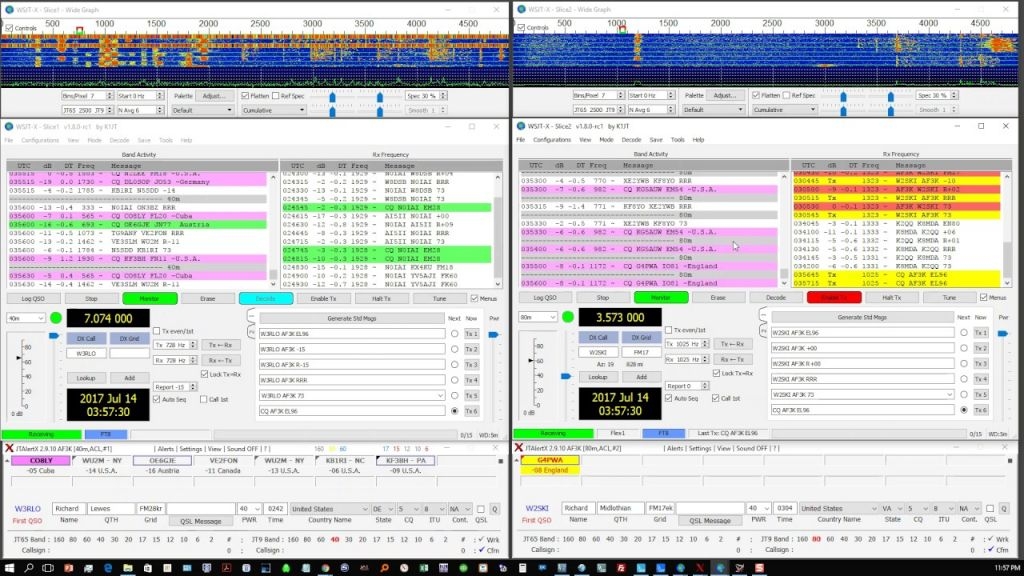Open Excel icon in the taskbar
This screenshot has width=1024, height=576.
423,568
